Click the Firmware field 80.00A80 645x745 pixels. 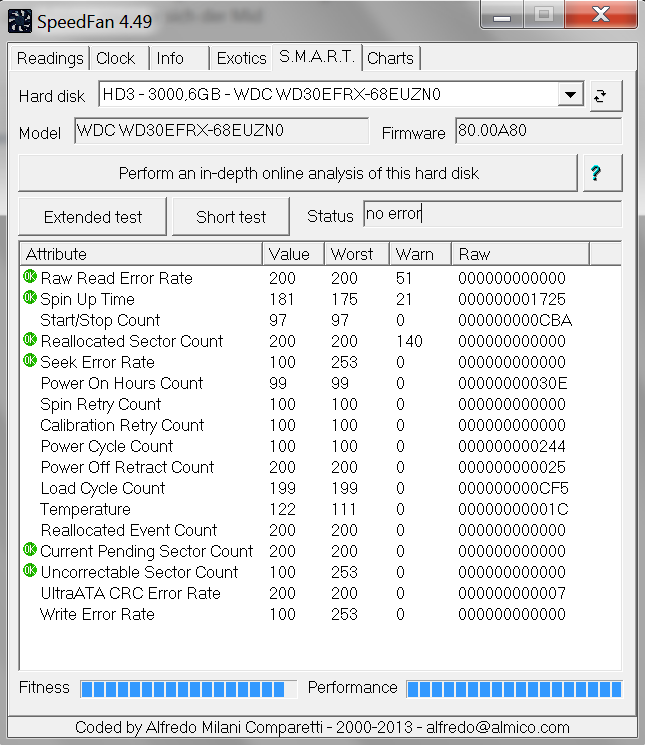click(x=538, y=131)
